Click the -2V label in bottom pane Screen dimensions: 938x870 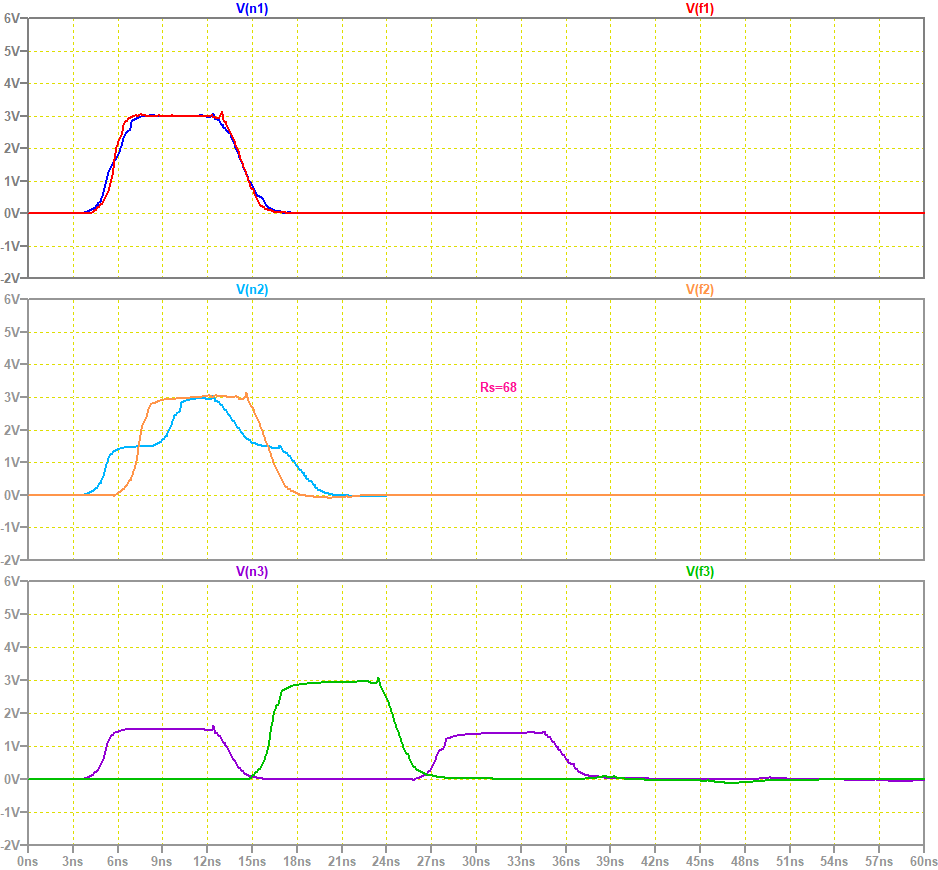12,843
